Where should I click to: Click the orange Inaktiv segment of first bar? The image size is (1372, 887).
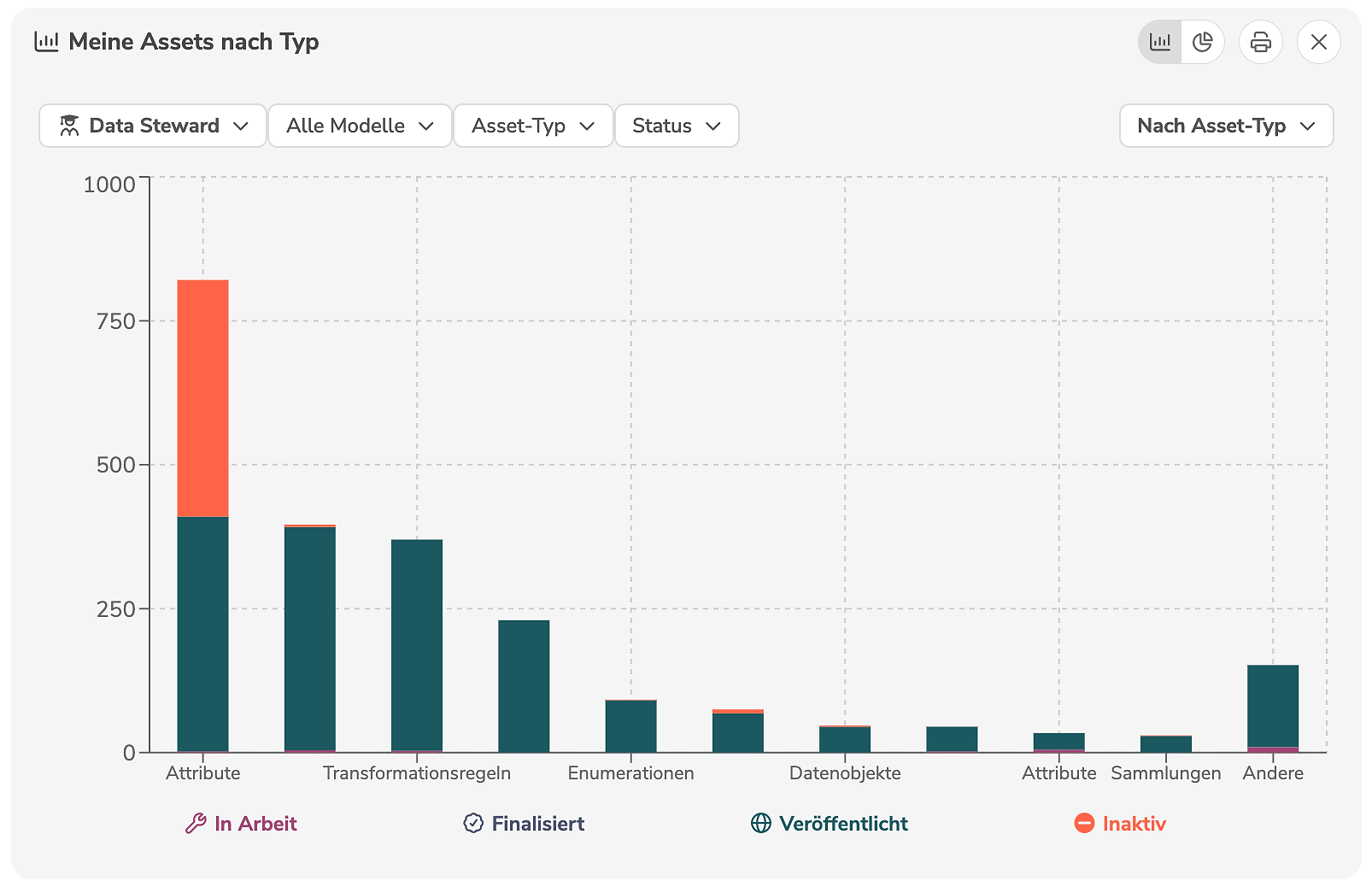click(202, 397)
